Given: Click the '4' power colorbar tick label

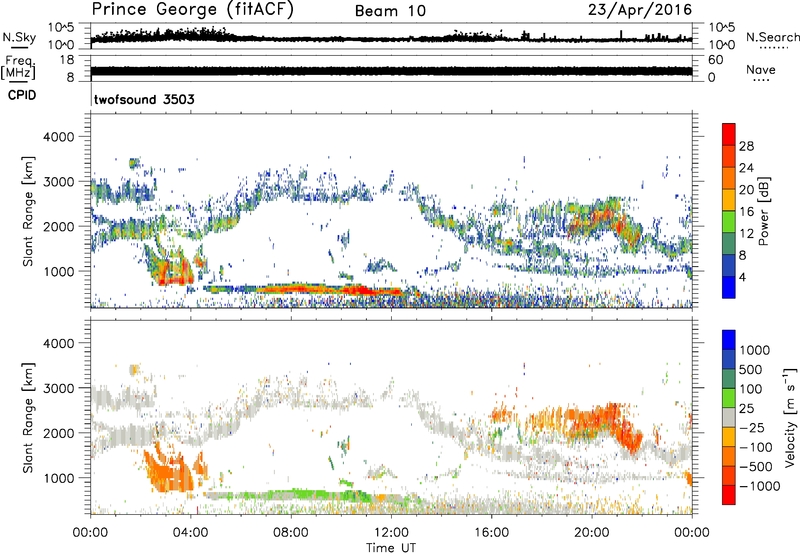Looking at the screenshot, I should (742, 277).
